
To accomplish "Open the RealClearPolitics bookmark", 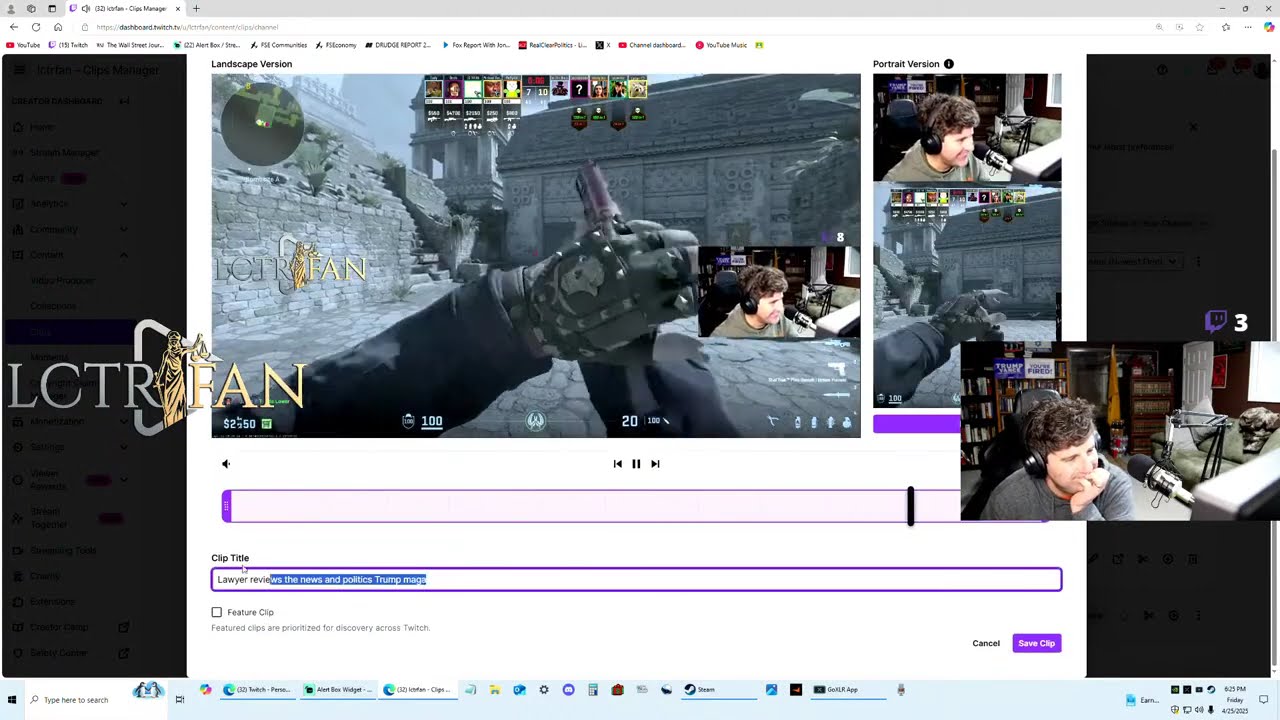I will 553,45.
